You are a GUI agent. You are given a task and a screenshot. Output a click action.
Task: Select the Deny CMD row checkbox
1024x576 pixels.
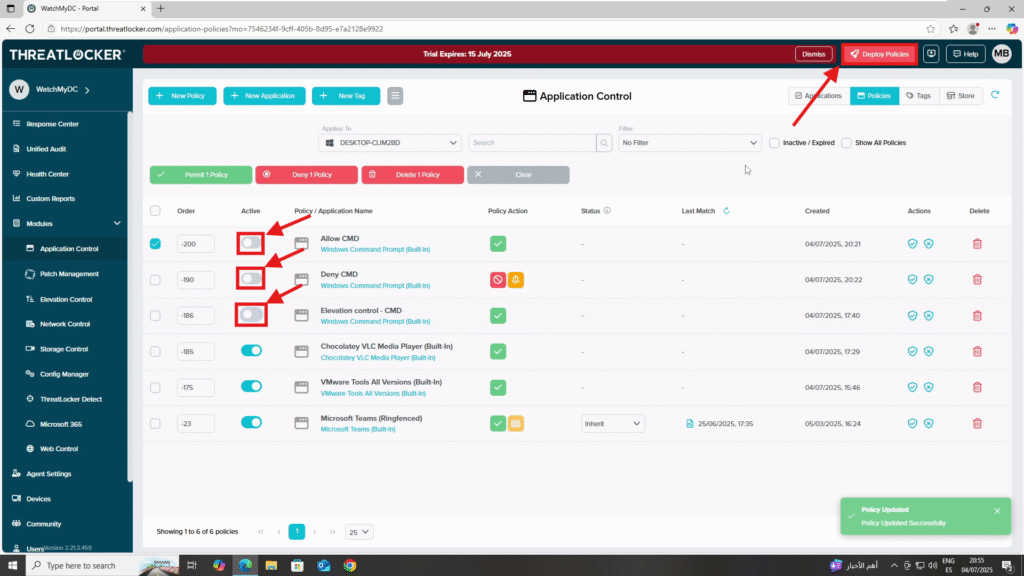click(x=155, y=280)
